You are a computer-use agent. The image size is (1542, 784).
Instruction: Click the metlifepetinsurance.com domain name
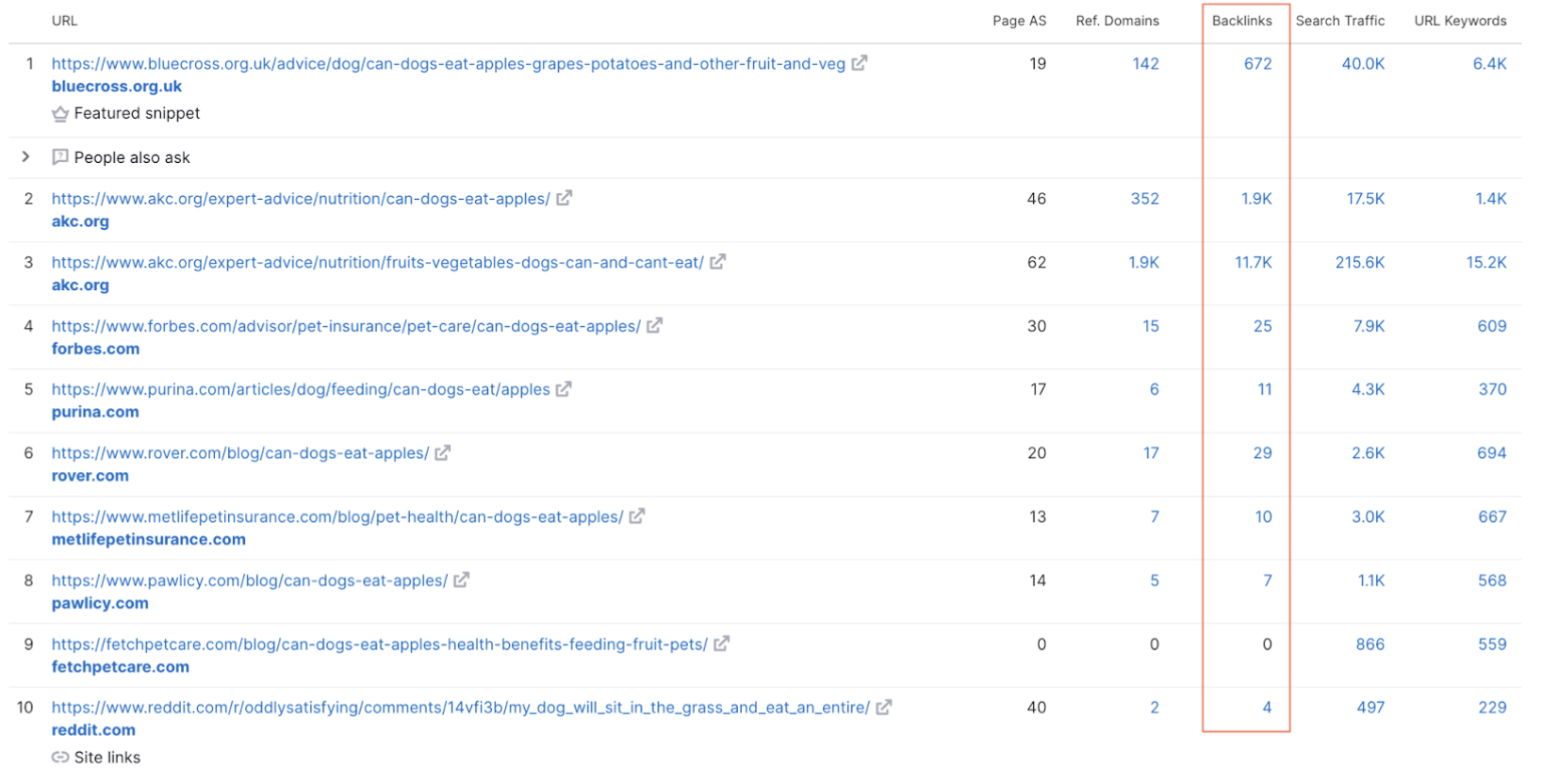(x=149, y=540)
